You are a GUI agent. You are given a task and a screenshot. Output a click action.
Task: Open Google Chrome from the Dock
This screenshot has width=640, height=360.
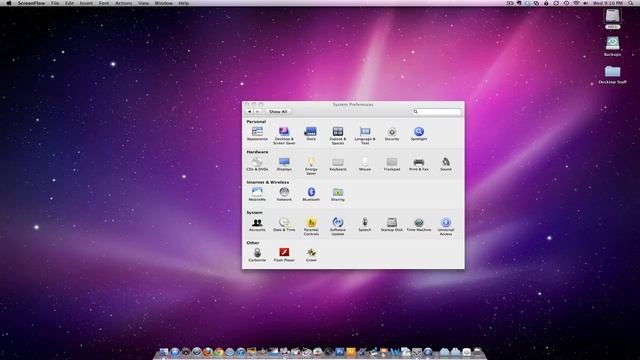[x=219, y=352]
